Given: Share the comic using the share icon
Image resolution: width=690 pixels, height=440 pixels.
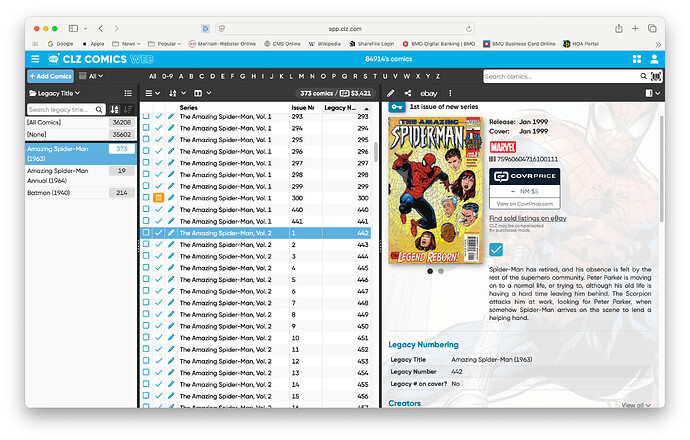Looking at the screenshot, I should click(408, 93).
